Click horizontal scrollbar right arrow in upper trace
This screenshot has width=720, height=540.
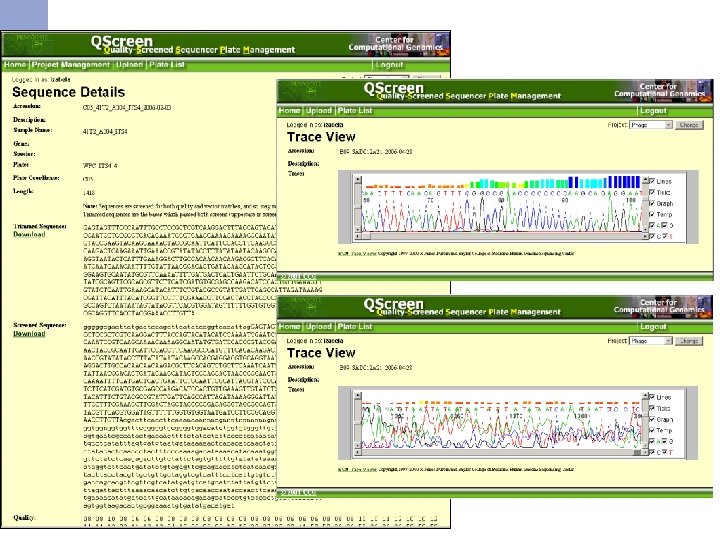[645, 236]
